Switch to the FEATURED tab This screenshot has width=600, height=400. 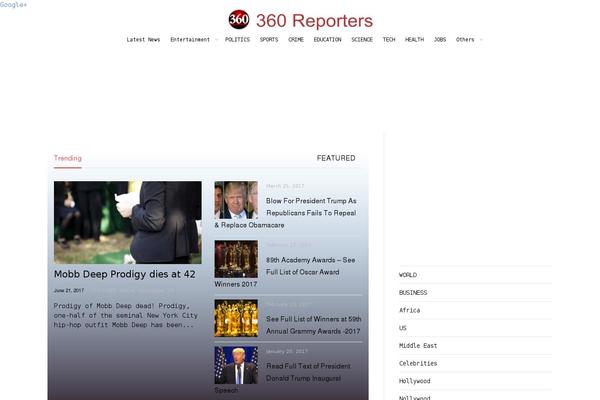point(336,158)
